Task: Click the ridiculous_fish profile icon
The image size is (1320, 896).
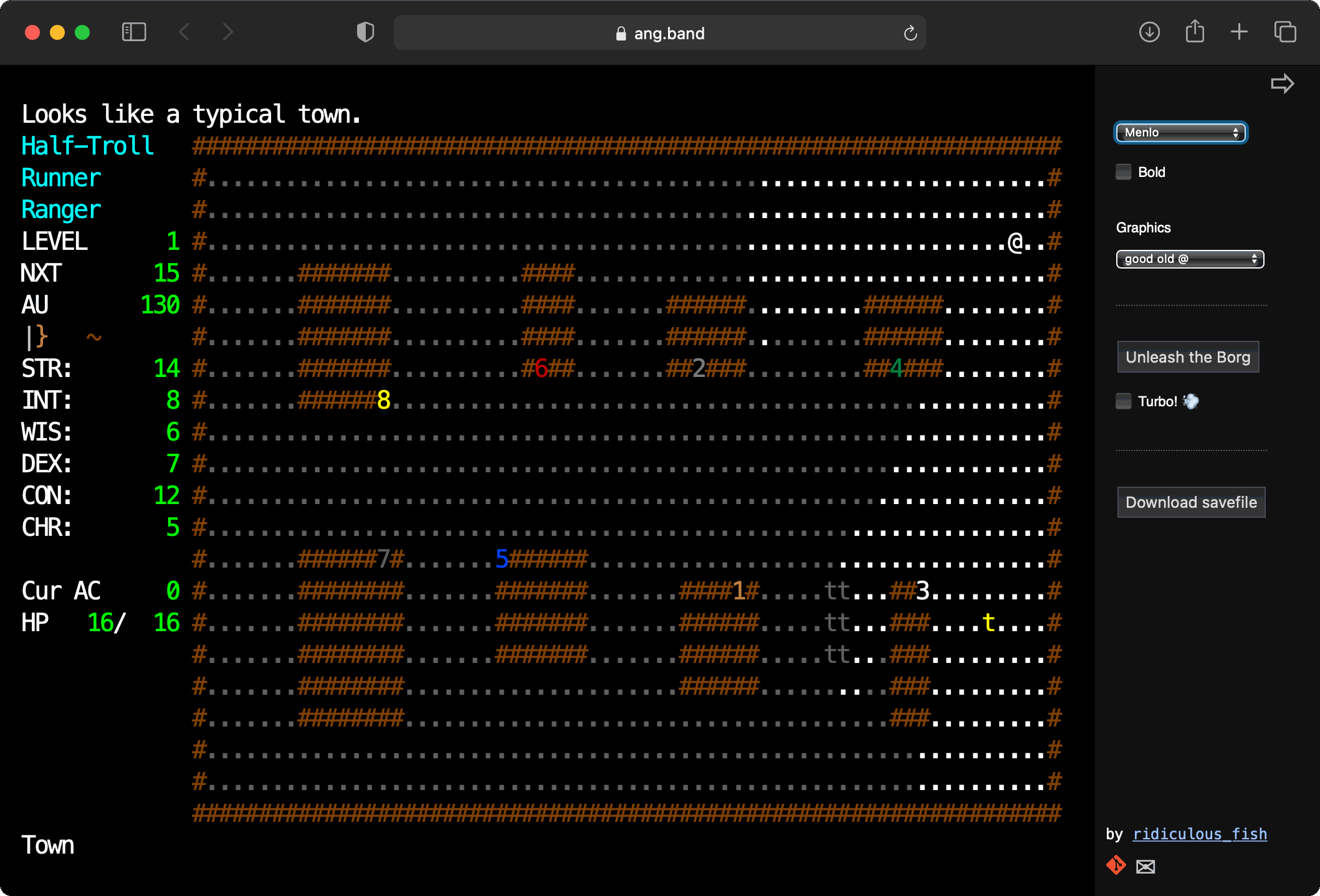Action: [x=1116, y=865]
